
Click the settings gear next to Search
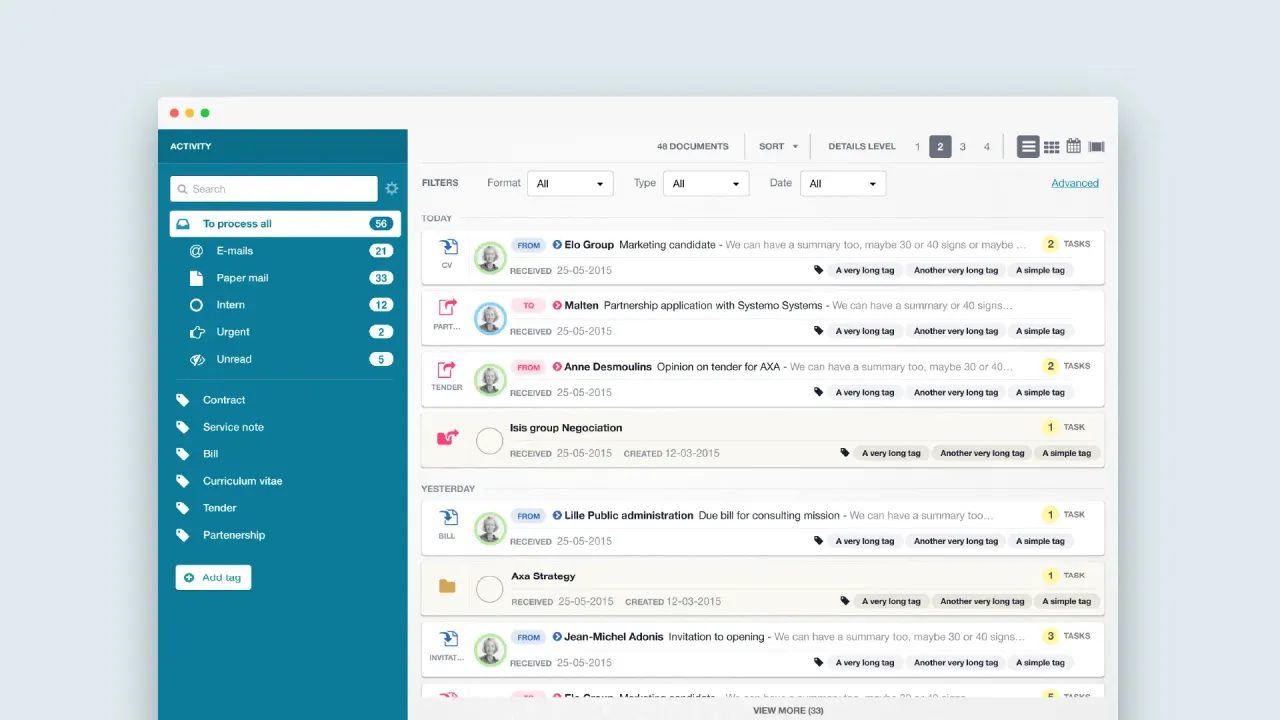pos(392,189)
